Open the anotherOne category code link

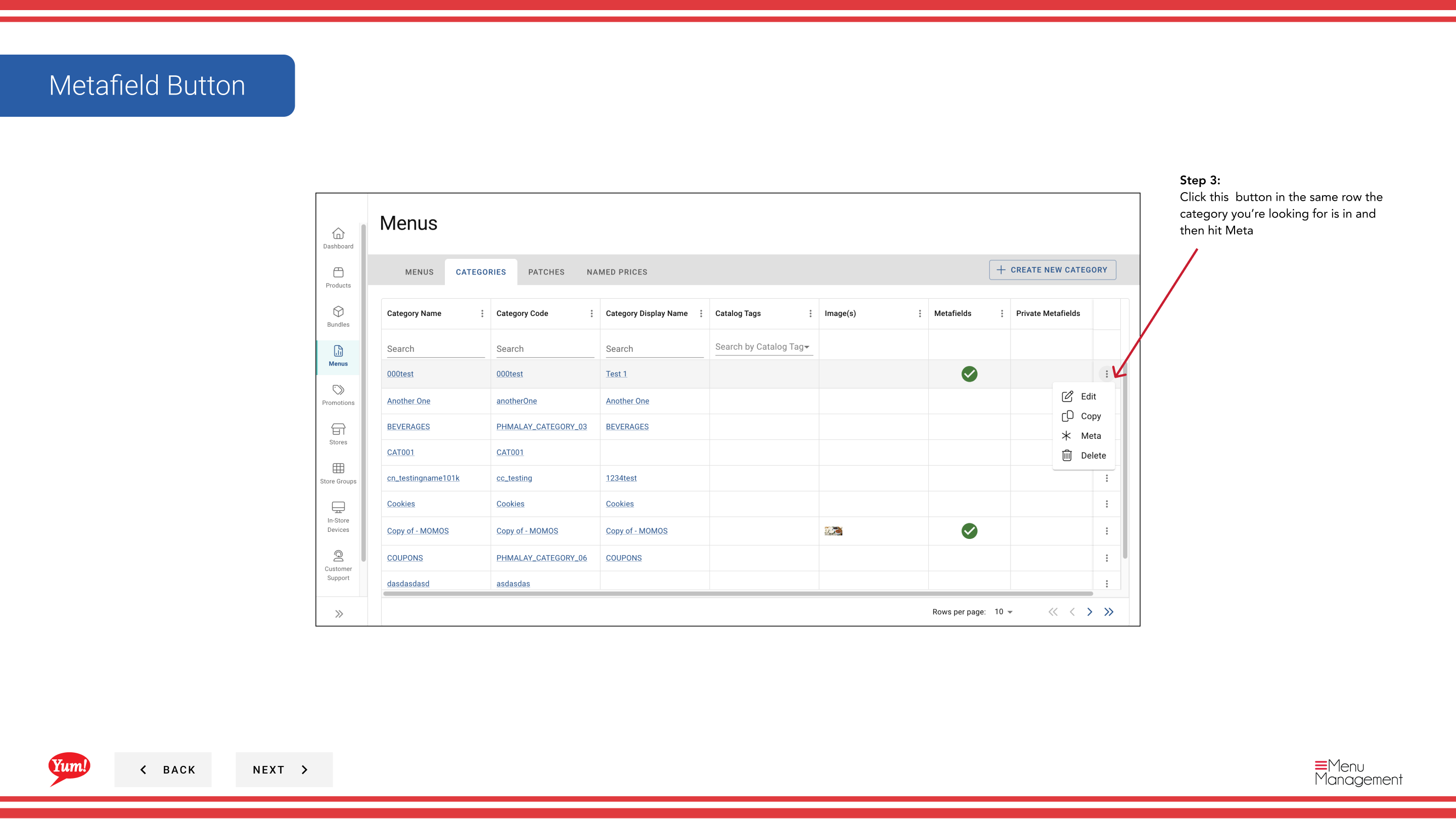tap(516, 401)
